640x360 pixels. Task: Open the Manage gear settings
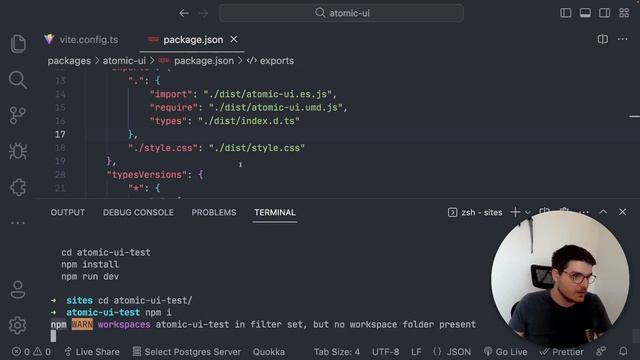coord(18,325)
